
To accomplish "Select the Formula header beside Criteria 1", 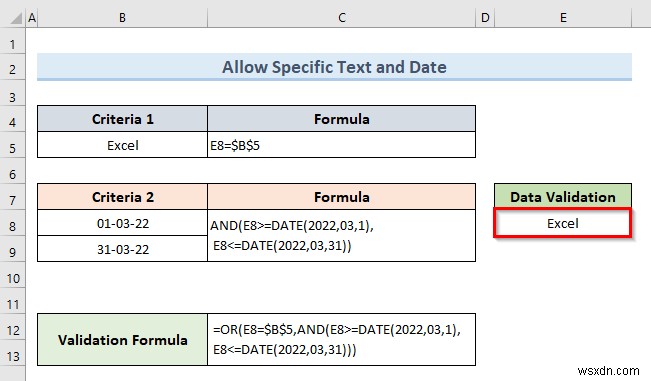I will pos(341,119).
